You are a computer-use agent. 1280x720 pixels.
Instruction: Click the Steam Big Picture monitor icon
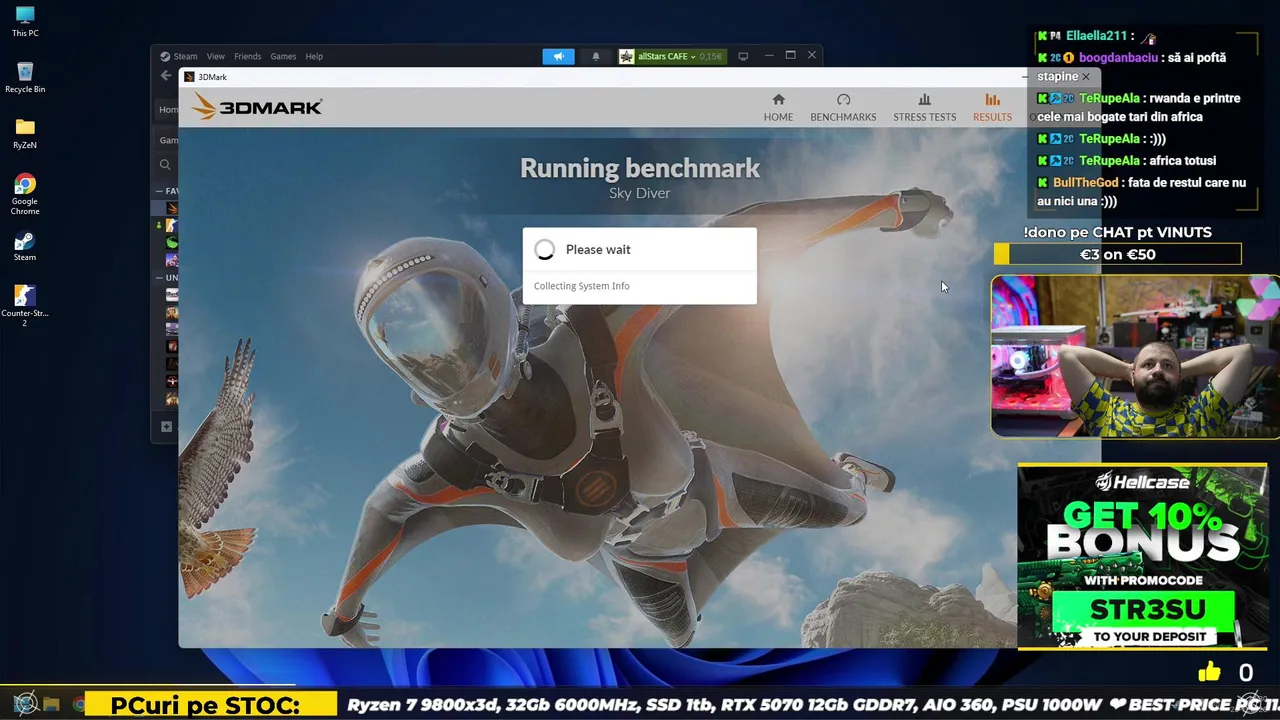pyautogui.click(x=743, y=56)
